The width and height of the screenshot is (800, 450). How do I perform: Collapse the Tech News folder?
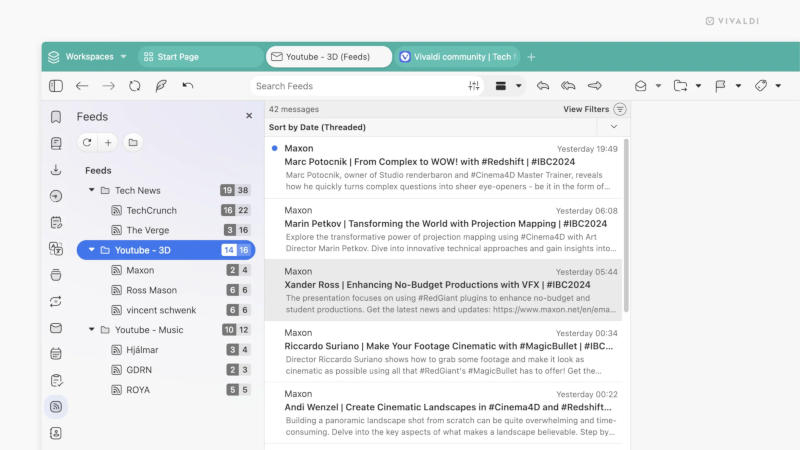click(92, 190)
